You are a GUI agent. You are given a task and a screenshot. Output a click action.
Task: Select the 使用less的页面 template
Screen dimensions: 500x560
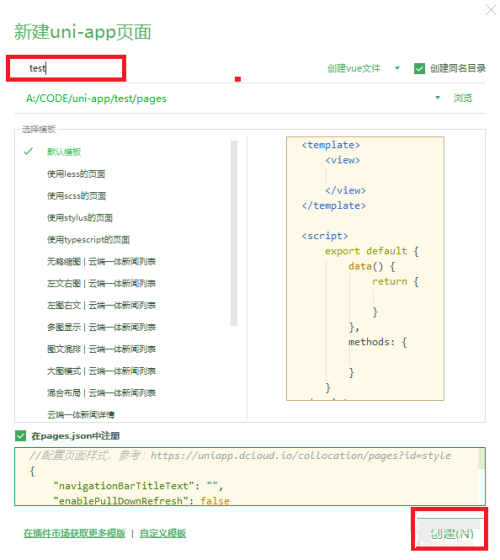click(76, 174)
